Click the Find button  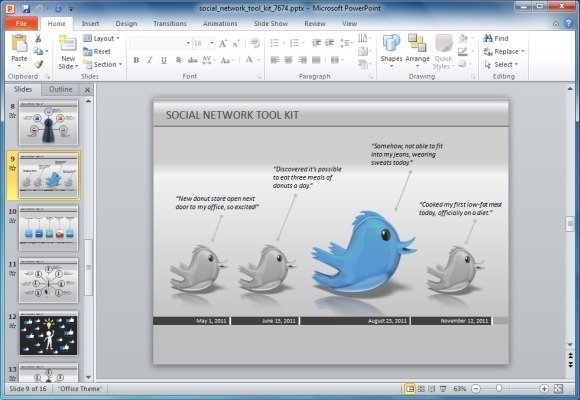tap(496, 38)
